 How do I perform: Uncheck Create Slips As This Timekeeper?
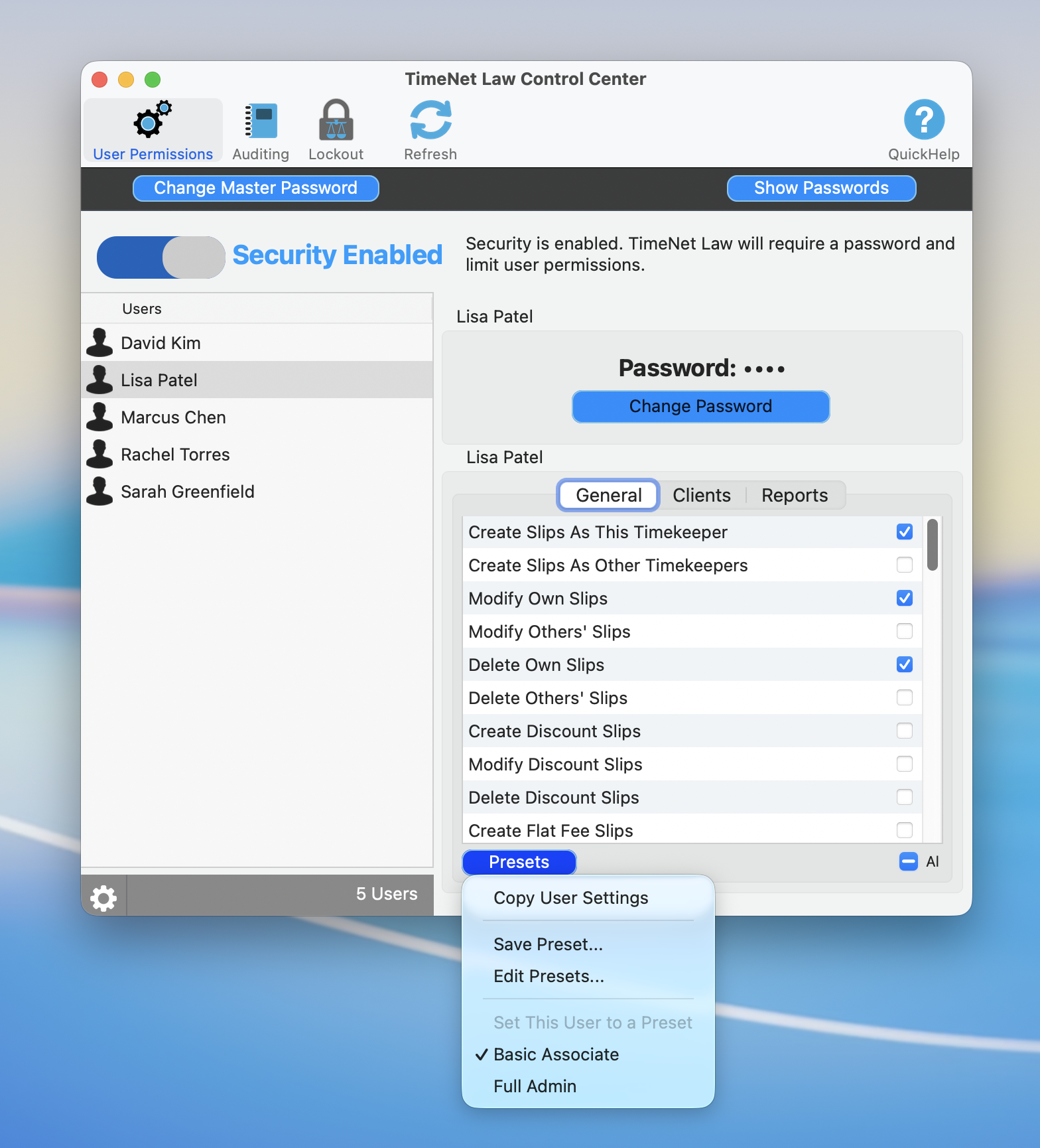pos(905,532)
